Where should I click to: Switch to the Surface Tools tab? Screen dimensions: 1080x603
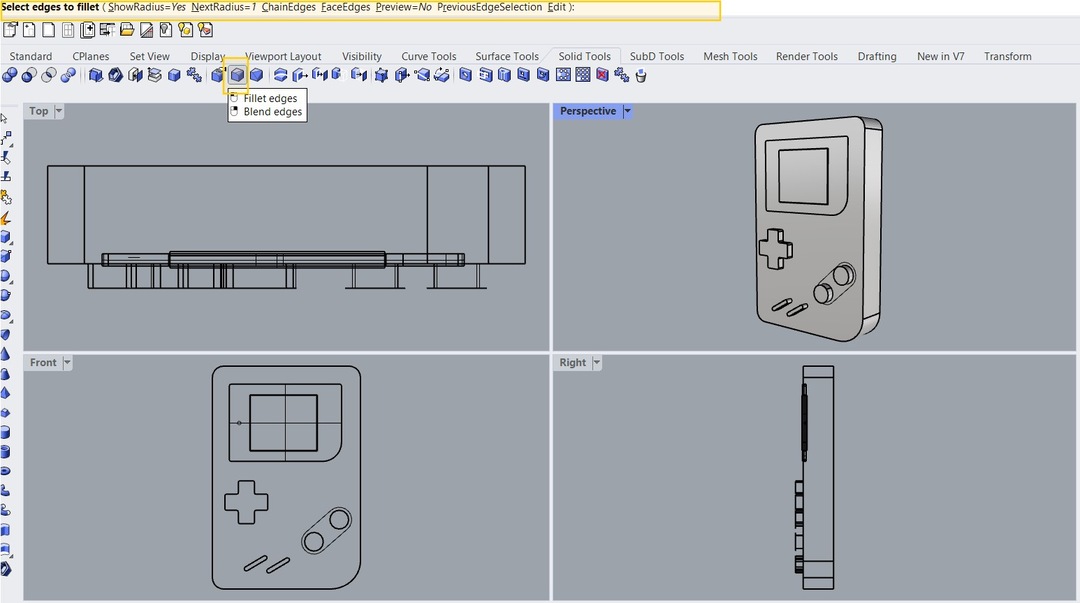[x=507, y=57]
